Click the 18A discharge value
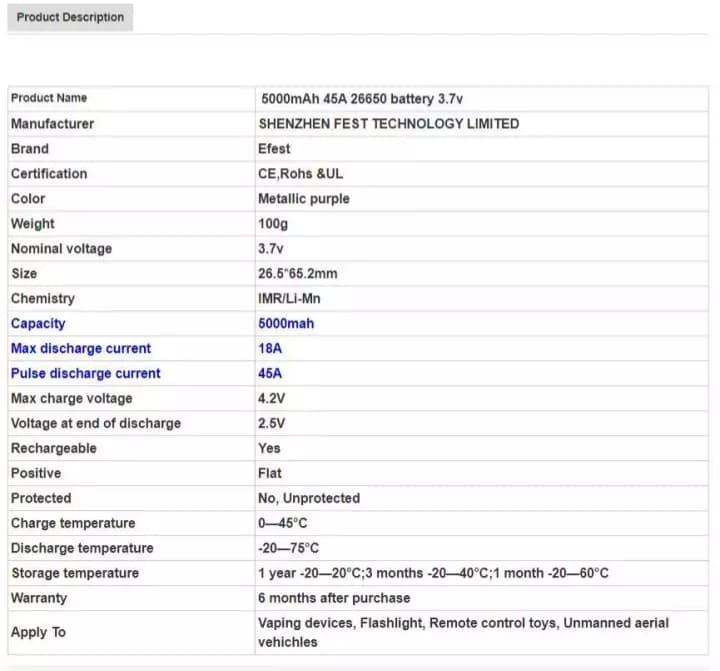Screen dimensions: 720x671 coord(270,349)
